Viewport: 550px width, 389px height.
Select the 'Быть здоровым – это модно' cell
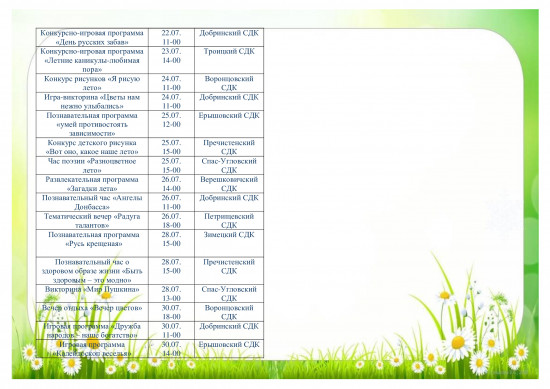pos(92,271)
